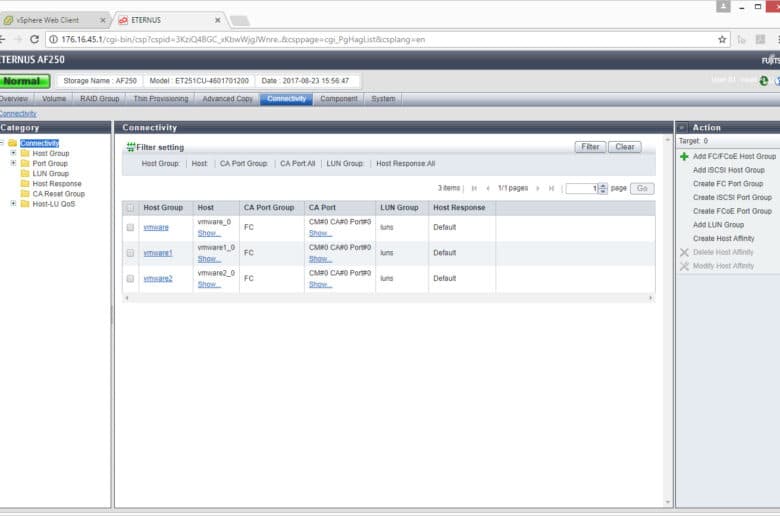Go to next page arrow icon

[x=537, y=188]
